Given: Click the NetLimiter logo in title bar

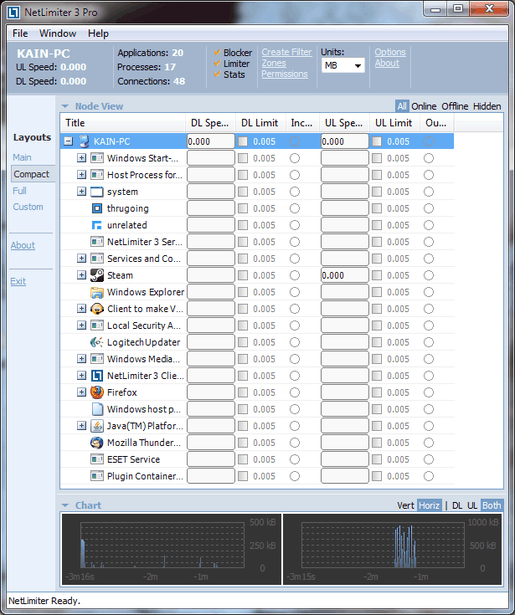Looking at the screenshot, I should pos(13,12).
